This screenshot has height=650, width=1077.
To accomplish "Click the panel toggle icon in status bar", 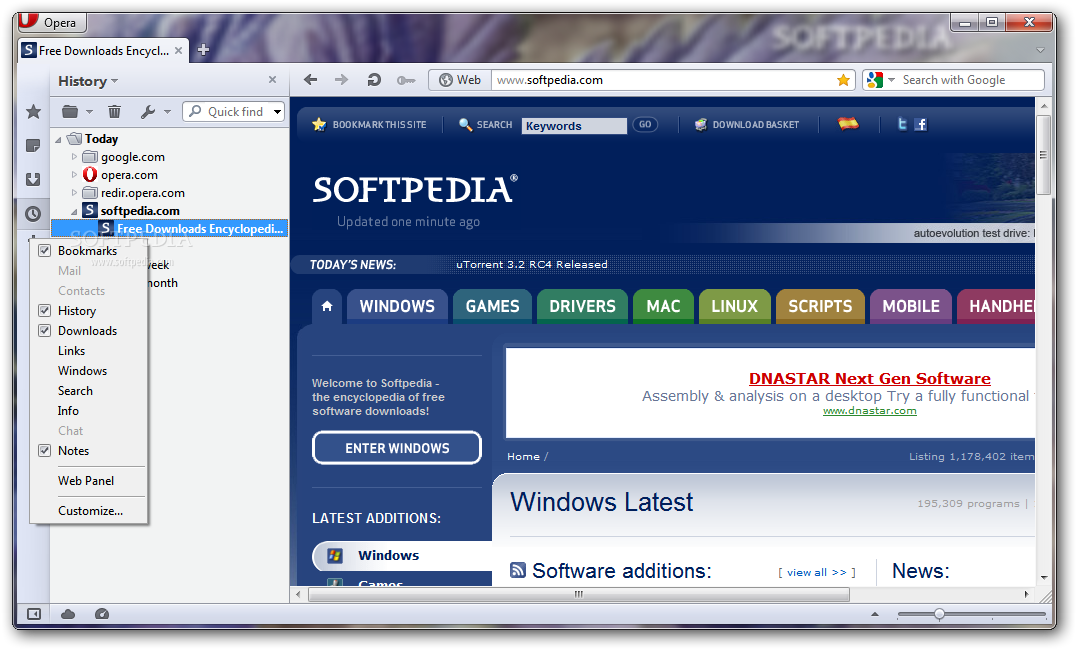I will tap(33, 614).
